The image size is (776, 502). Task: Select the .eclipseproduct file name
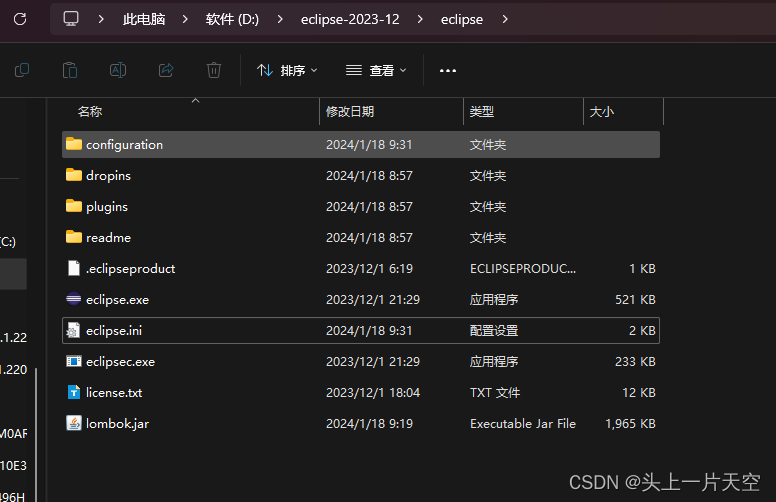pyautogui.click(x=131, y=269)
